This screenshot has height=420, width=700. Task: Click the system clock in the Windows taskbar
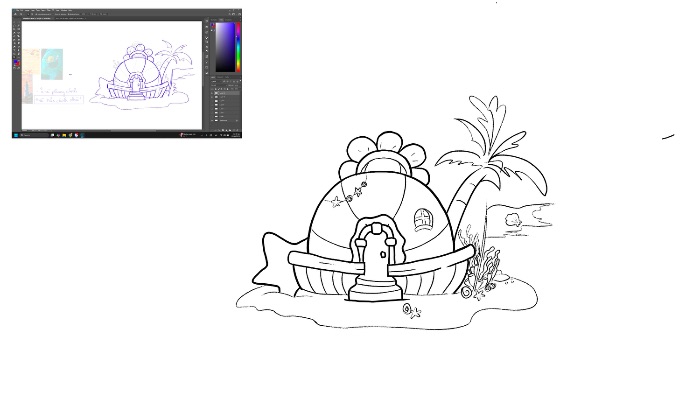(x=236, y=135)
